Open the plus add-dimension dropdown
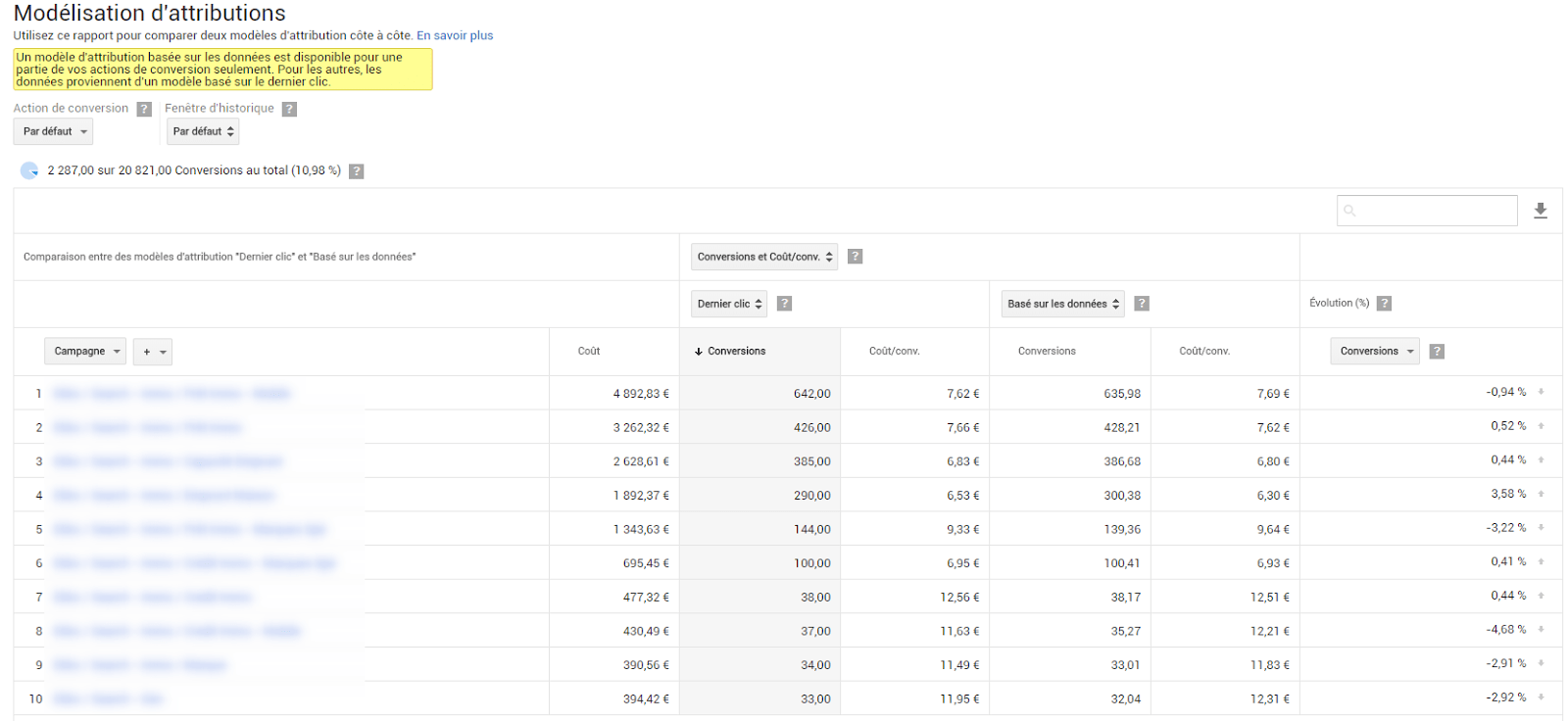Screen dimensions: 1568x721 click(x=153, y=352)
